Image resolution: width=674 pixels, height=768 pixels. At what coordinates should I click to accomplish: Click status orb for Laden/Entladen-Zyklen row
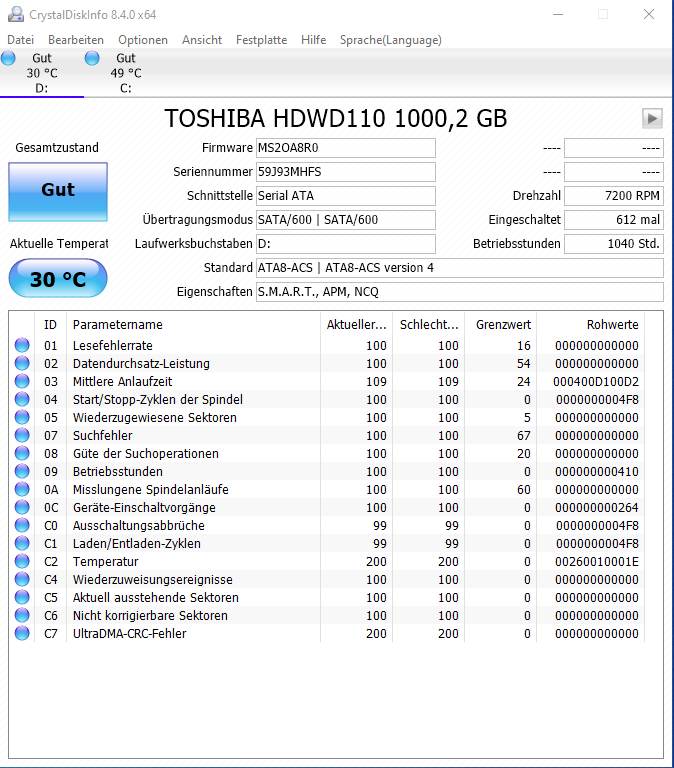(x=22, y=543)
